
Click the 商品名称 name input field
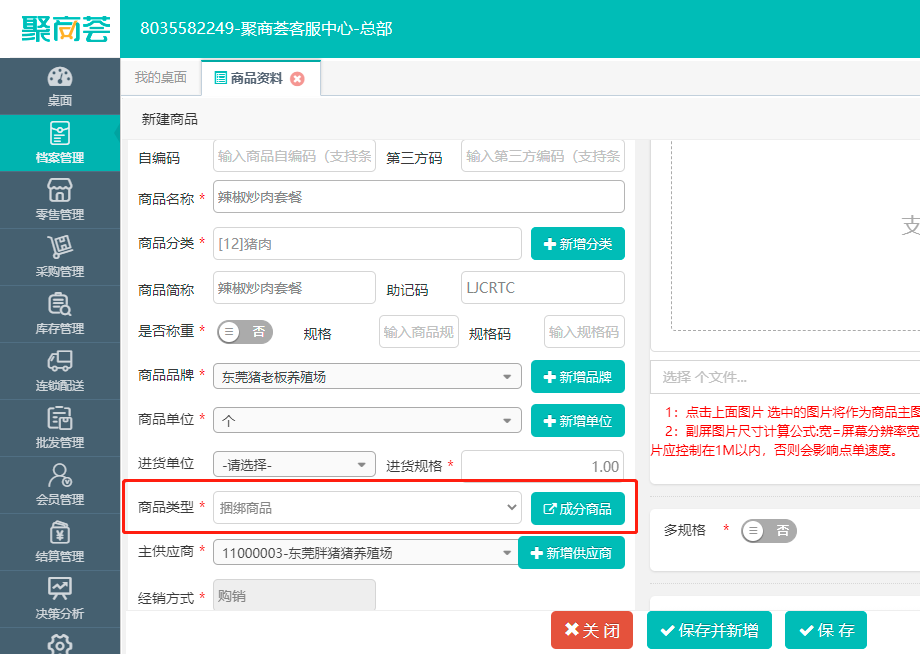coord(417,197)
